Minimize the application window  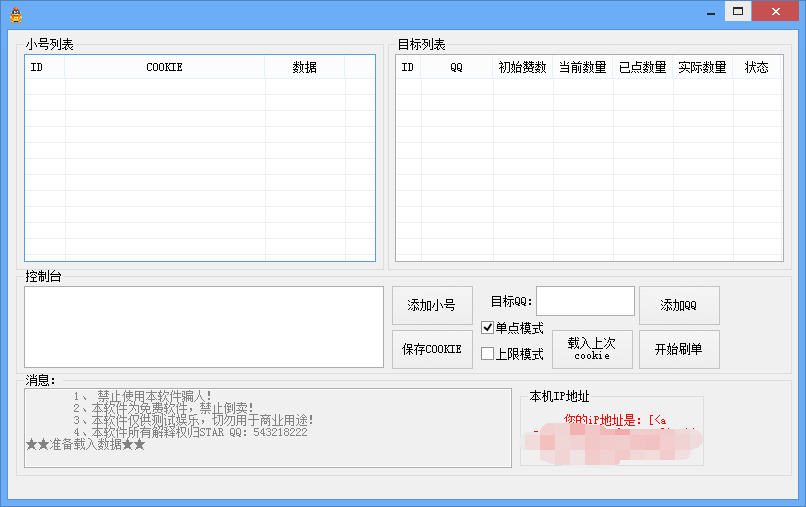click(x=711, y=11)
